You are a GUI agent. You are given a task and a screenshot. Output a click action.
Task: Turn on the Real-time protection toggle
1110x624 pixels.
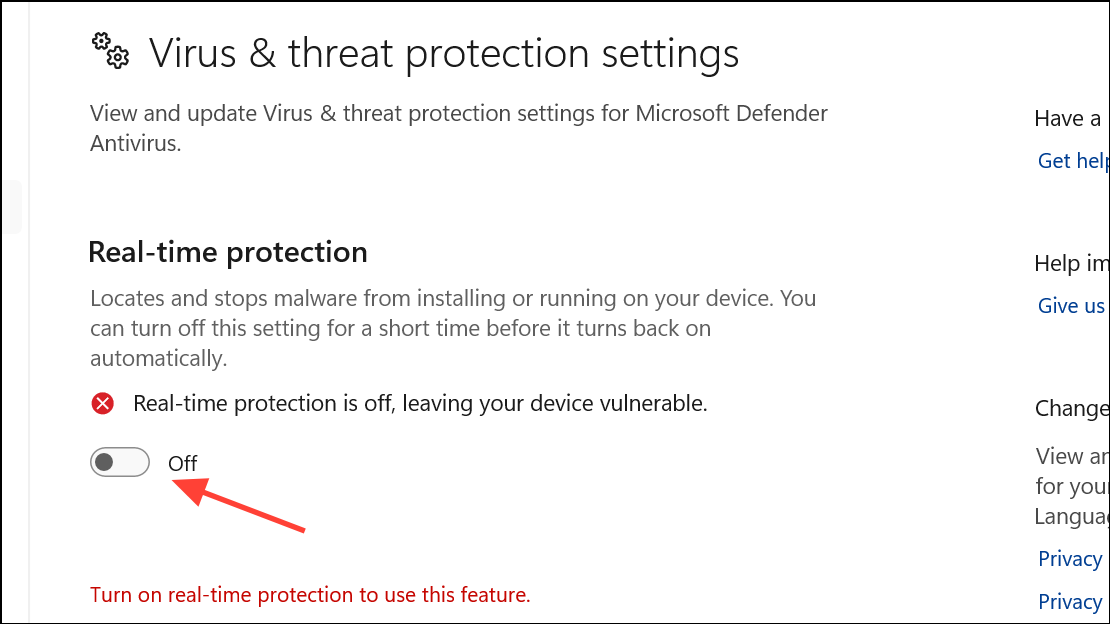(119, 462)
